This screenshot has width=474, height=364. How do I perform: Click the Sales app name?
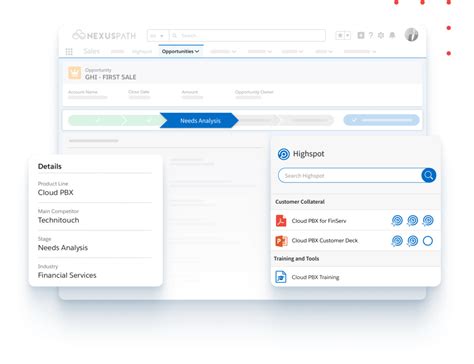point(91,51)
